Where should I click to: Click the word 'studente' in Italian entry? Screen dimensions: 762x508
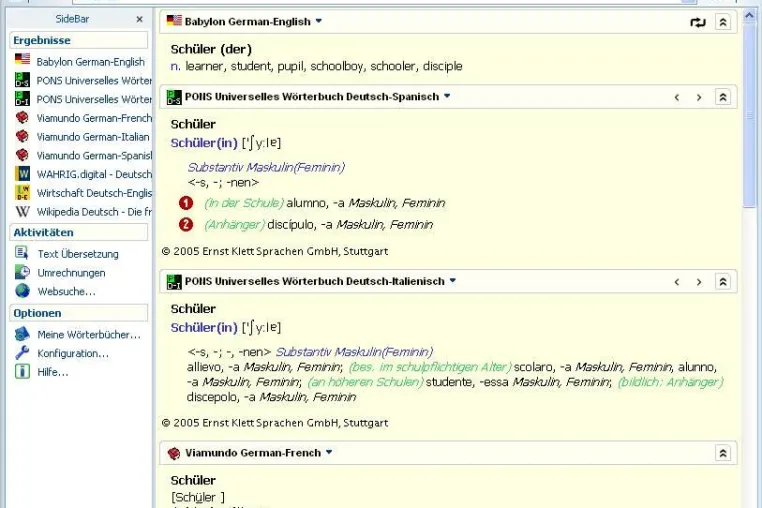[450, 382]
